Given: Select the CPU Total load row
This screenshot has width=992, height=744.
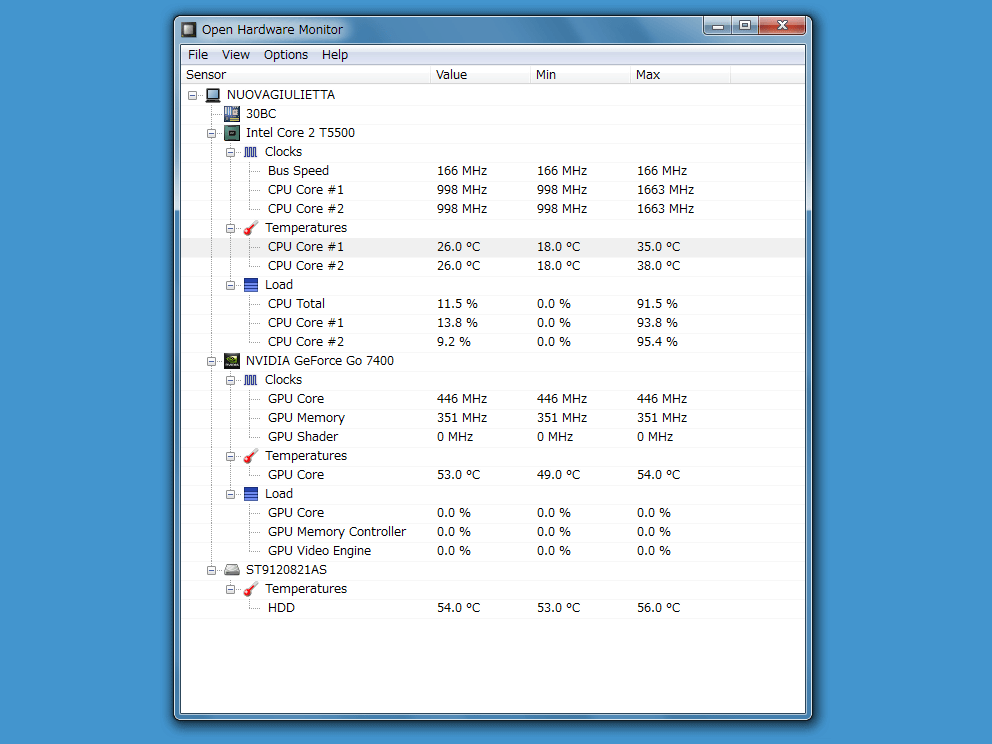Looking at the screenshot, I should pos(493,304).
